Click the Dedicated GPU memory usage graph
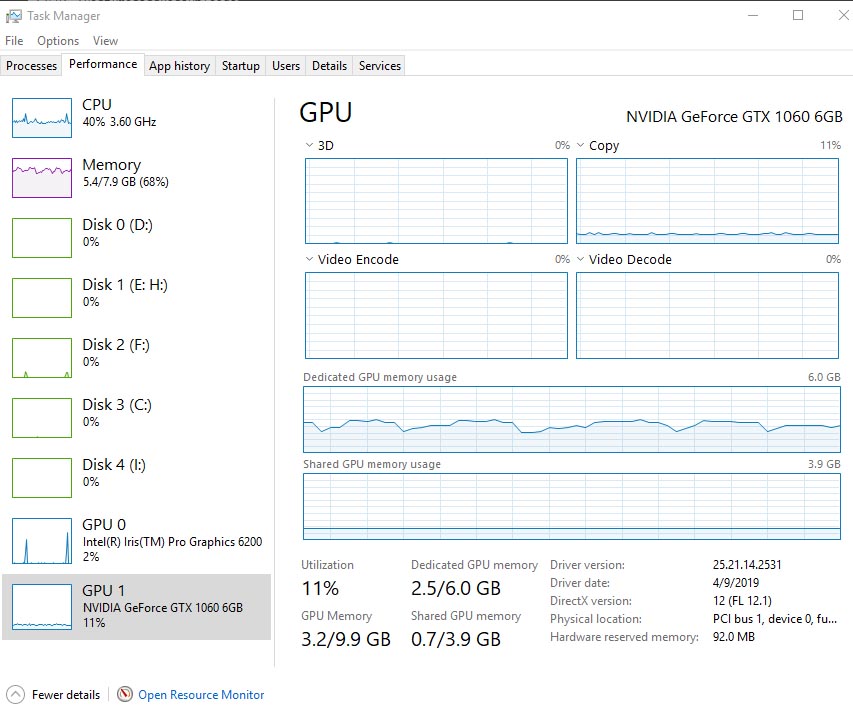Image resolution: width=853 pixels, height=711 pixels. pyautogui.click(x=572, y=419)
